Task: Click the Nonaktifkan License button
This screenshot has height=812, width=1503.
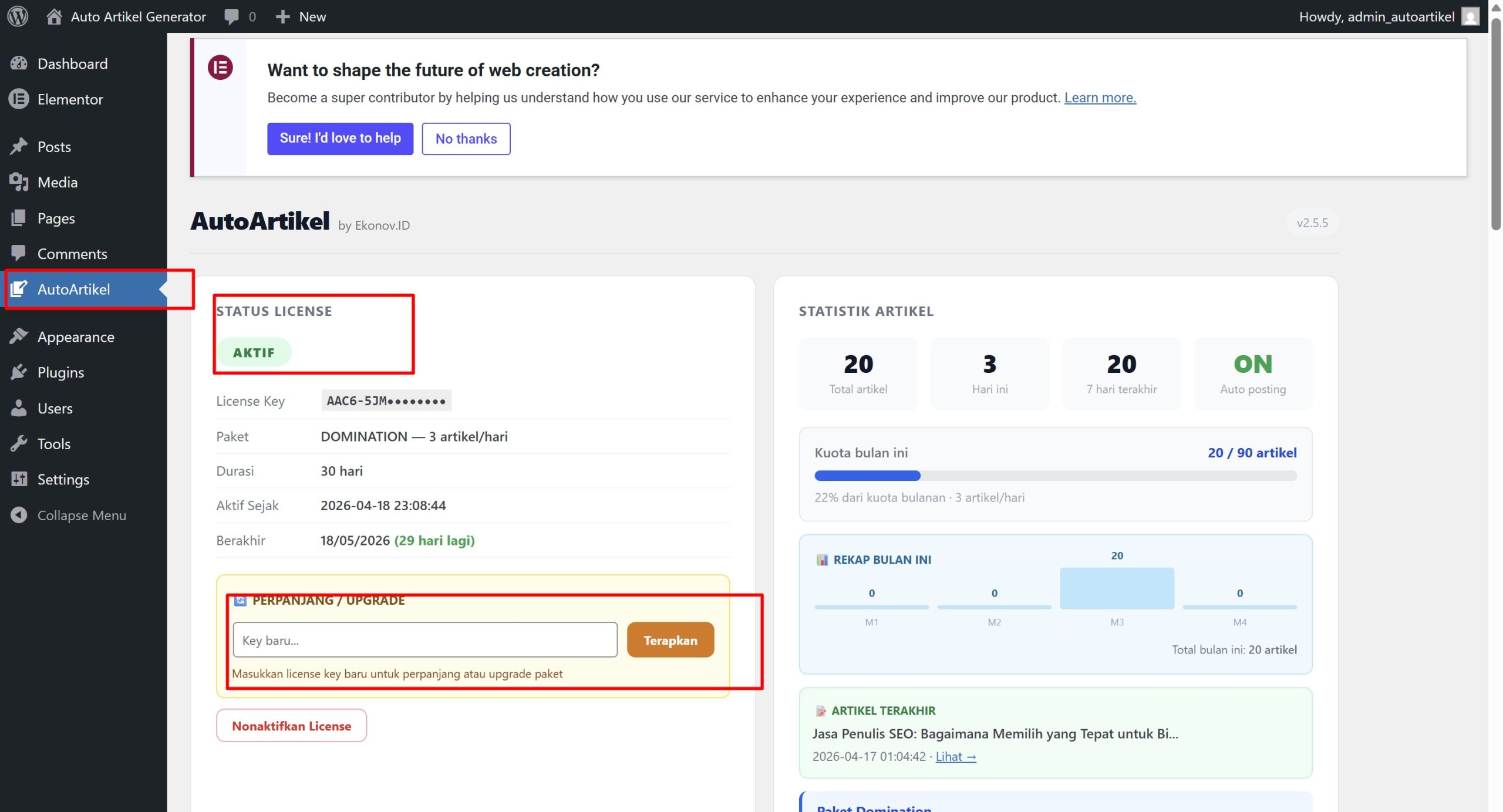Action: pos(291,726)
